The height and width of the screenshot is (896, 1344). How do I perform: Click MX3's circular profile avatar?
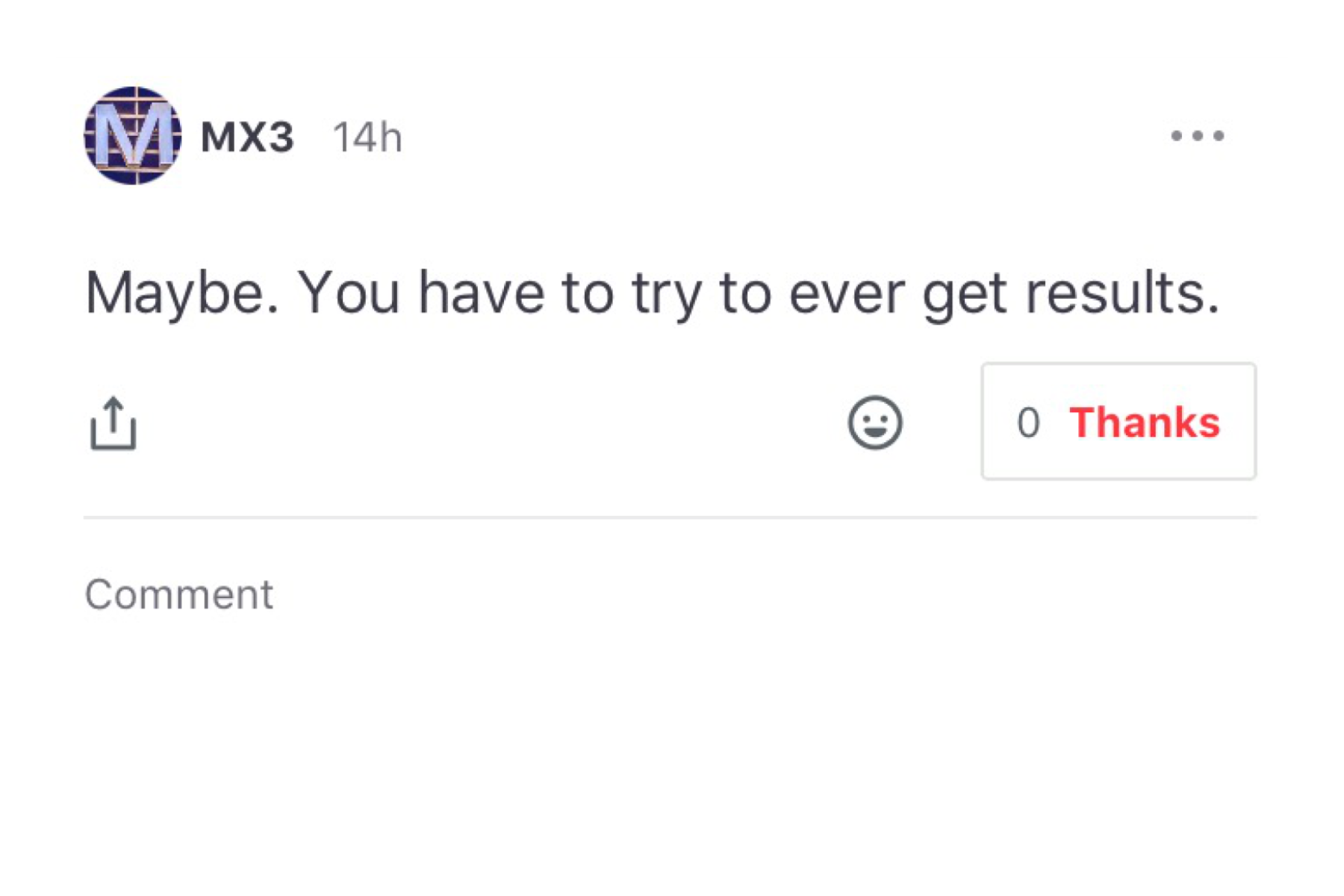(133, 135)
